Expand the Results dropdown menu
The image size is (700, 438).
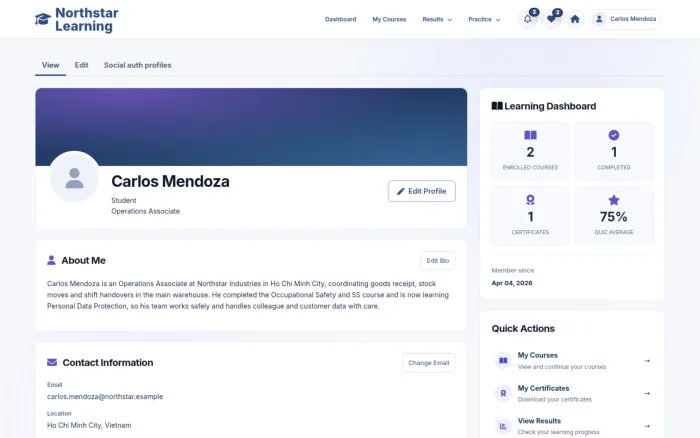pos(437,20)
